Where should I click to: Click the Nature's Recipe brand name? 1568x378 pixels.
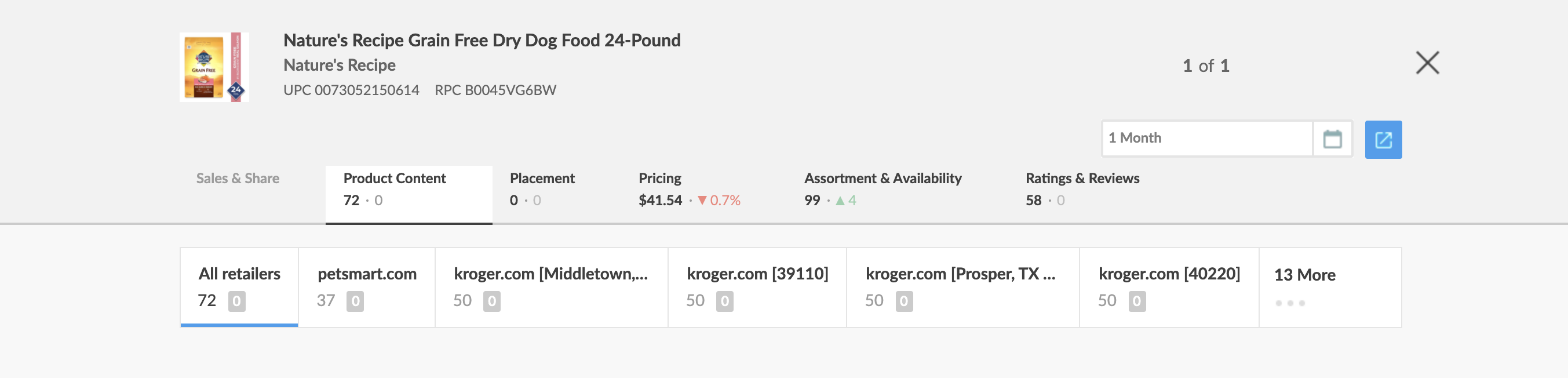coord(339,65)
